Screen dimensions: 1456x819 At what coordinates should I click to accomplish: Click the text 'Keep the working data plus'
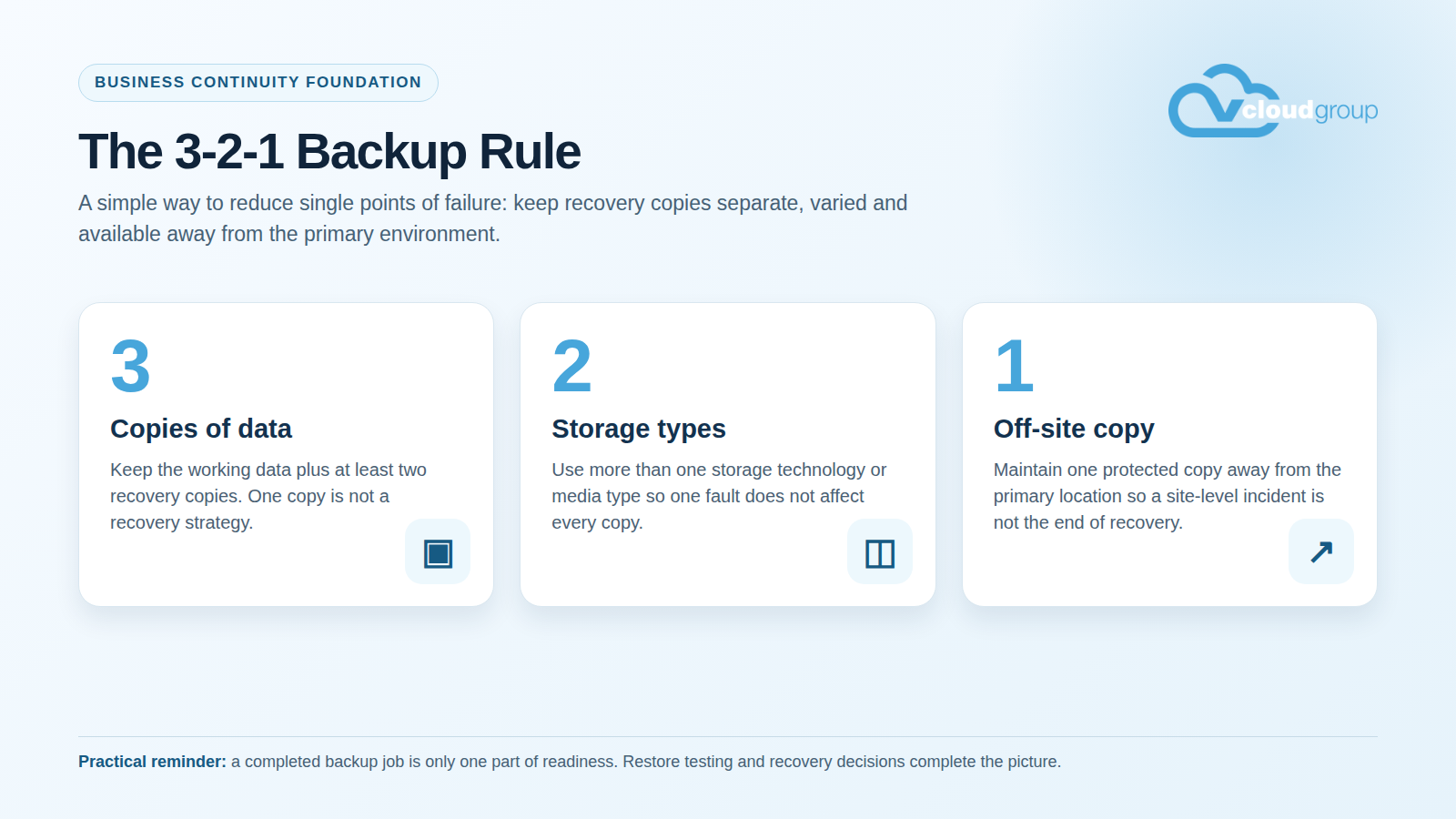coord(220,470)
